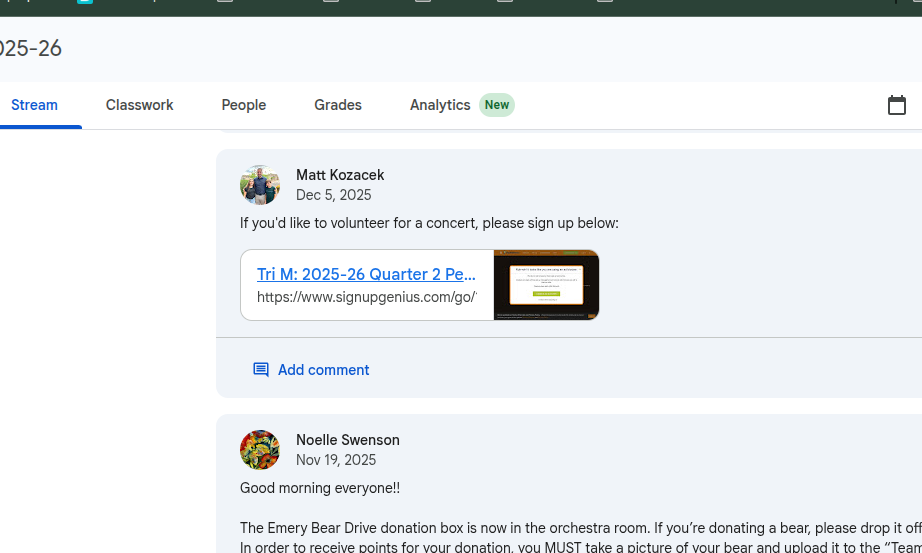Go to the People tab

tap(244, 105)
